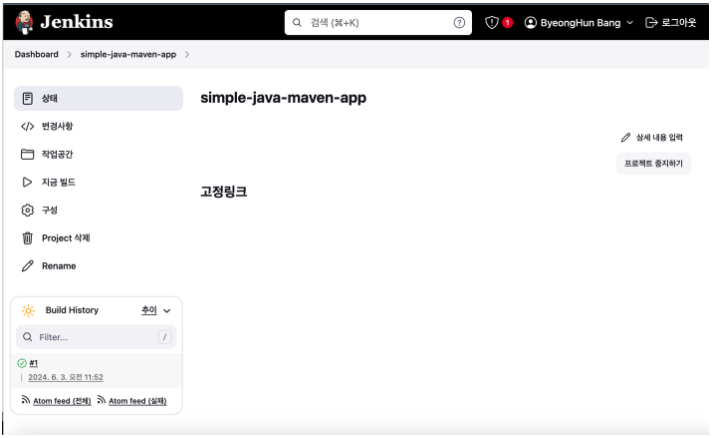Click the Filter magnifier icon
This screenshot has height=438, width=715.
click(27, 337)
